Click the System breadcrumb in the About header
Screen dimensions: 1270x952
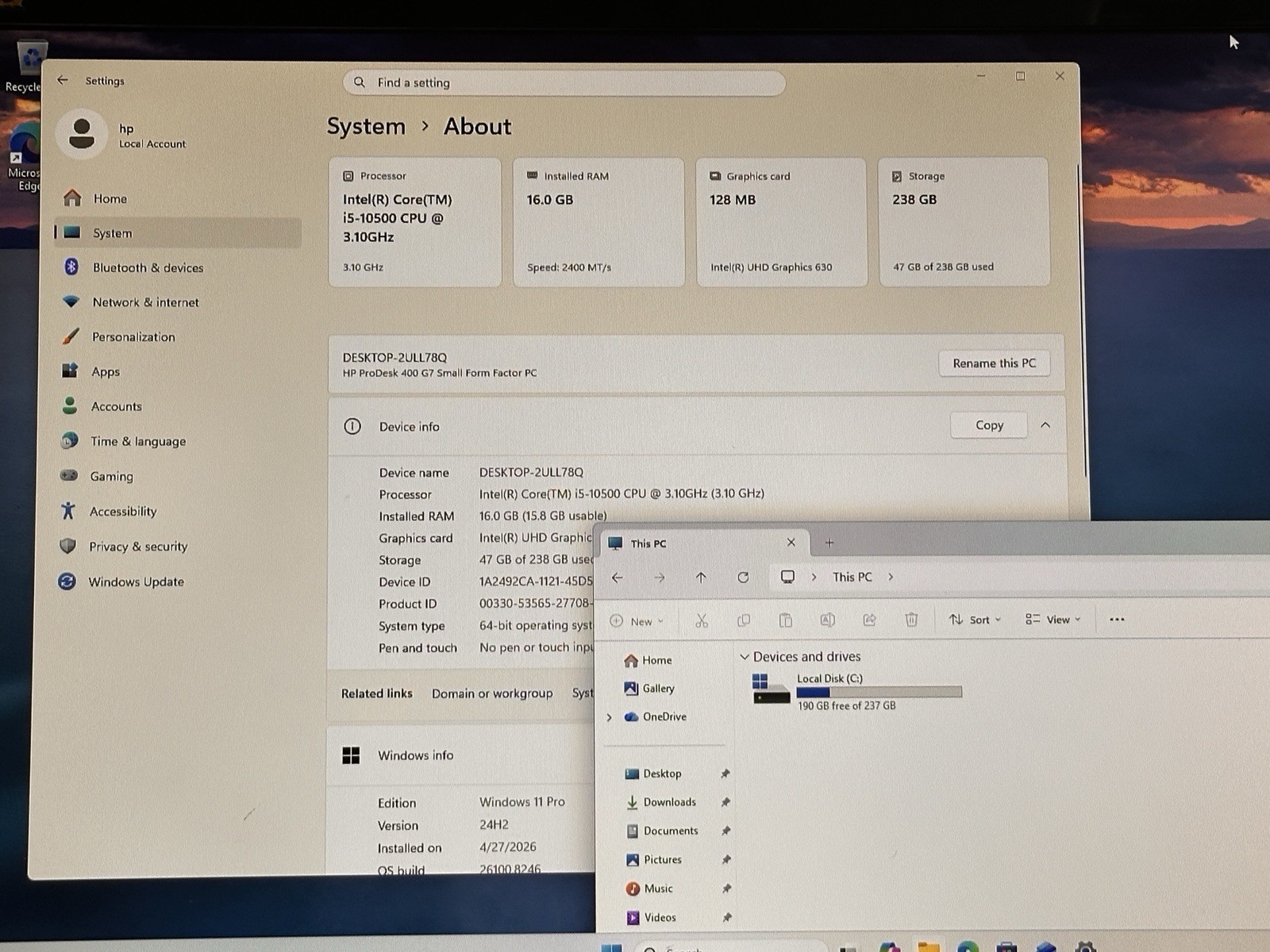point(366,126)
